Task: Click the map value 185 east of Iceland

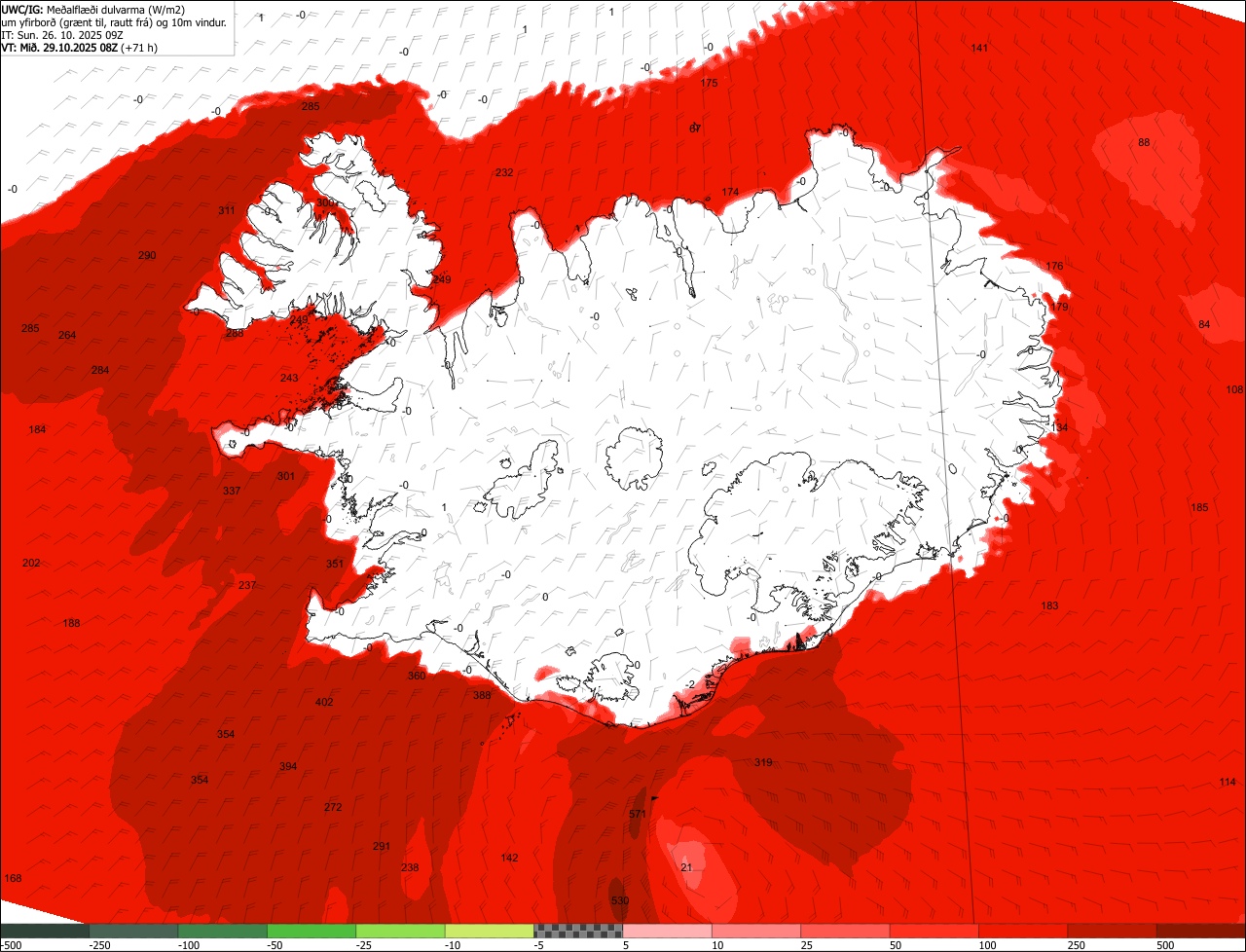Action: (x=1199, y=507)
